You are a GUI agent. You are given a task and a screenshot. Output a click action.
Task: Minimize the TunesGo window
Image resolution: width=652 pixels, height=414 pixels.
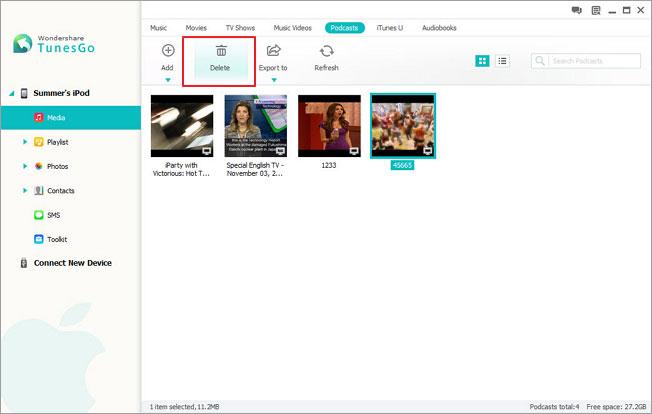(x=612, y=11)
